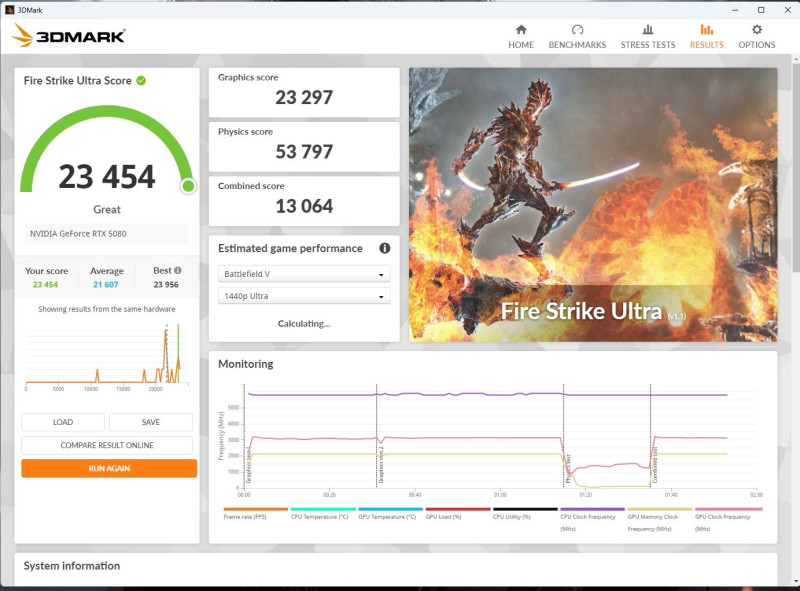Viewport: 800px width, 591px height.
Task: Click the 'Fire Strike Ultra Score' title
Action: pyautogui.click(x=78, y=81)
